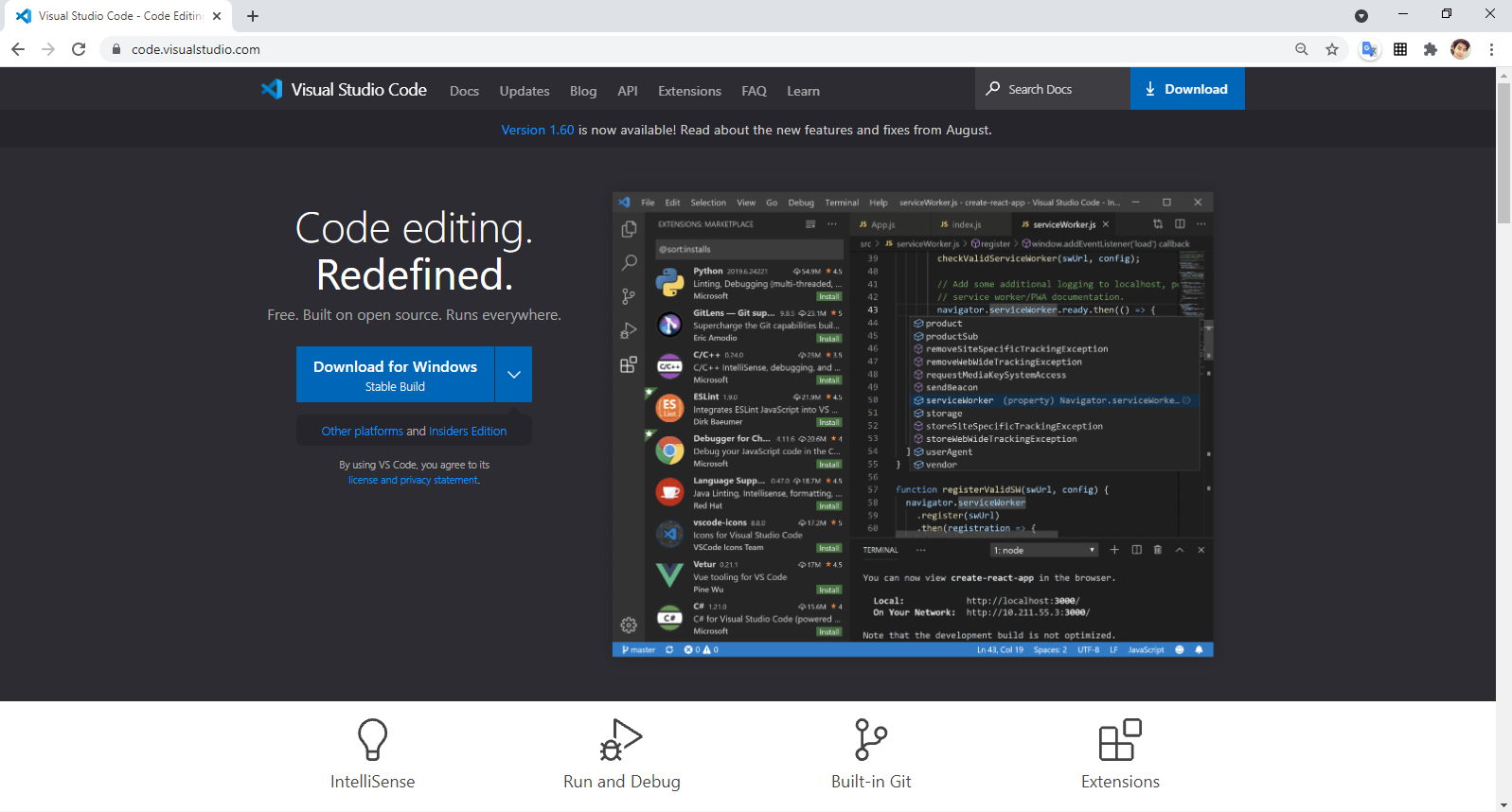
Task: Click the Run and Debug icon
Action: (621, 739)
